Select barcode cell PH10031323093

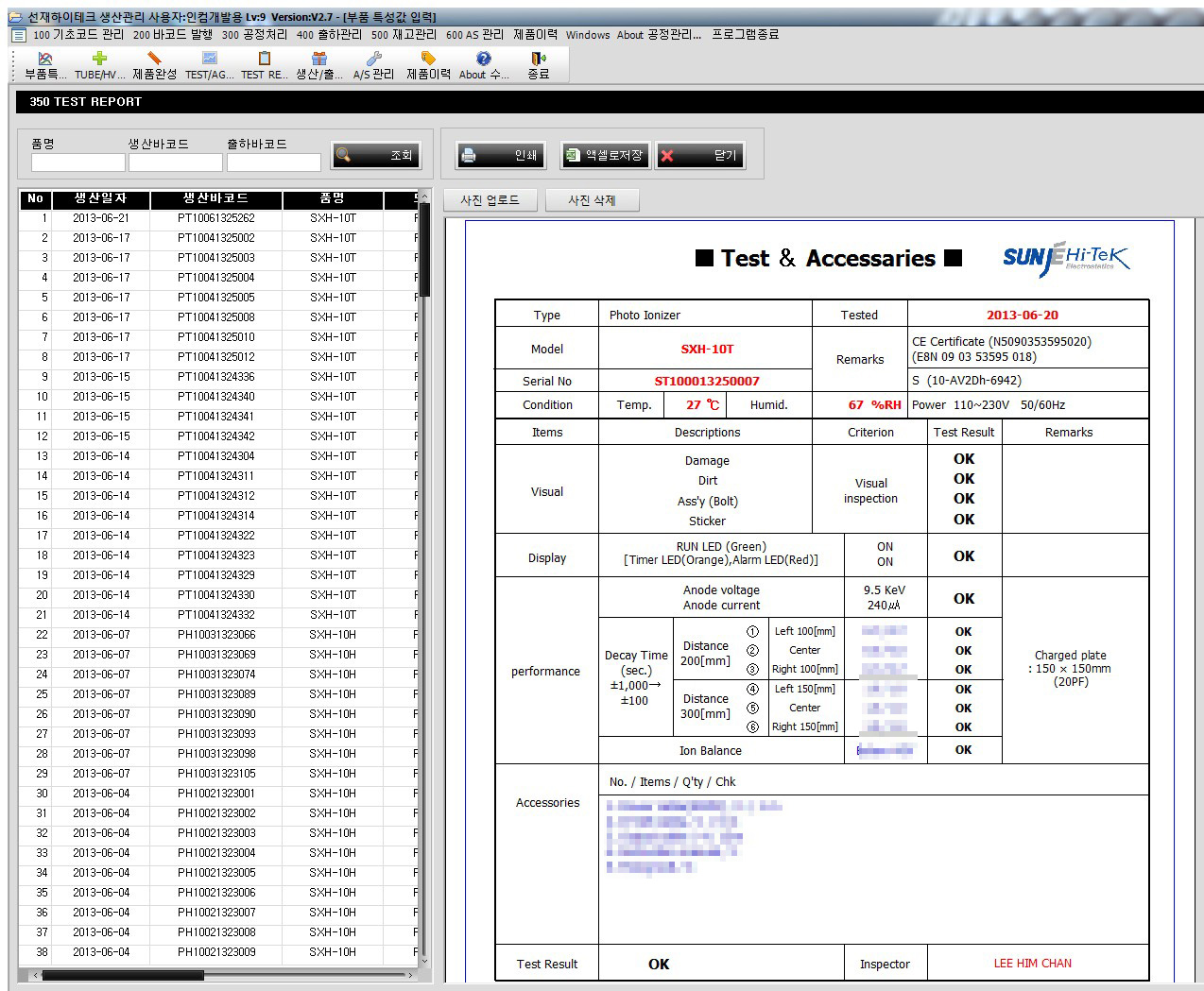(x=216, y=734)
